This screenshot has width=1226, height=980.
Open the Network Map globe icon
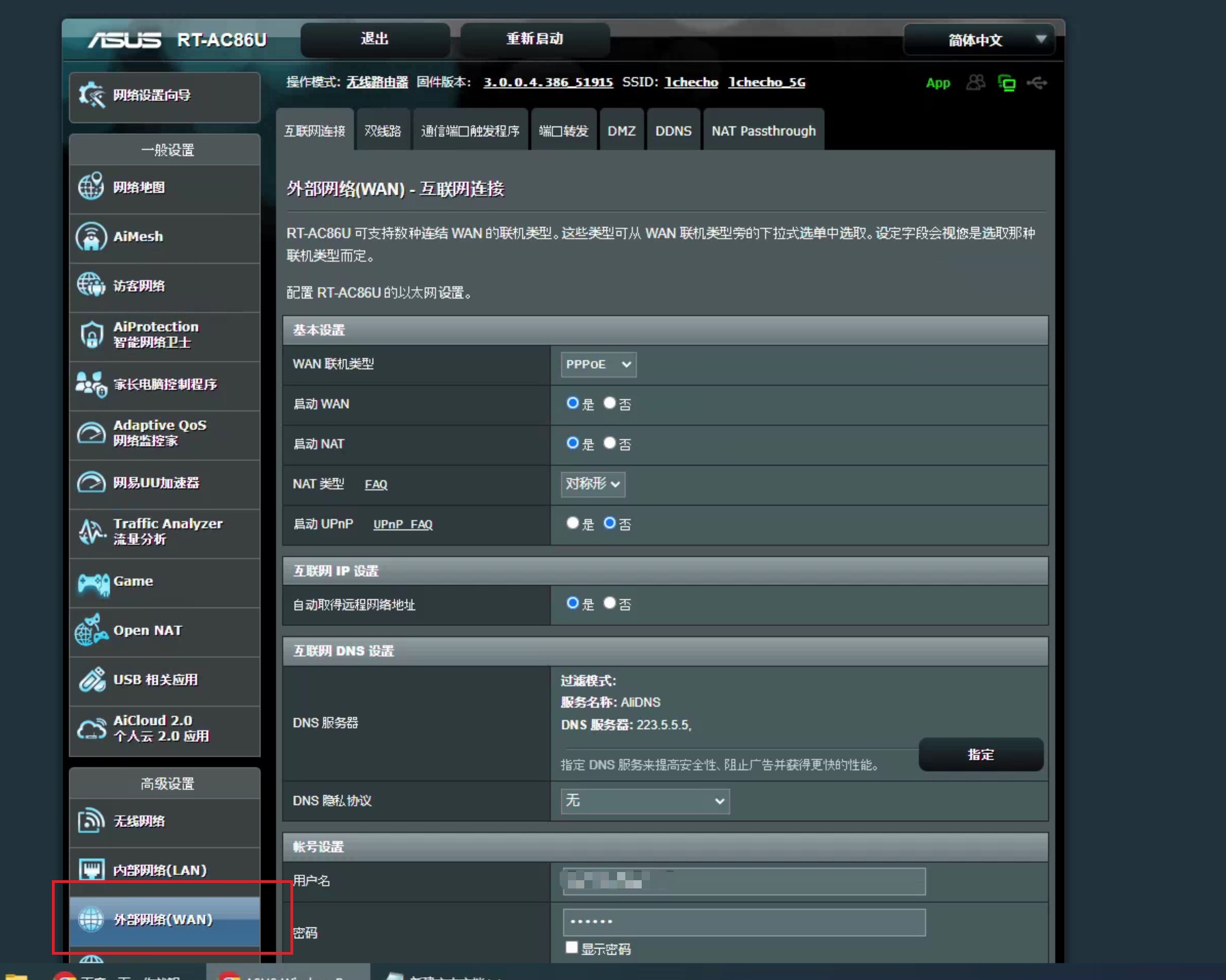pos(91,187)
